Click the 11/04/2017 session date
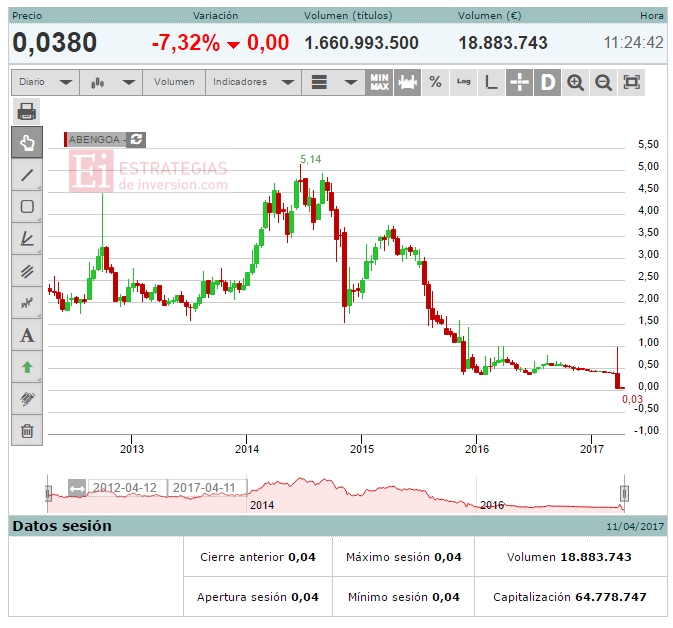Image resolution: width=673 pixels, height=628 pixels. pos(635,526)
